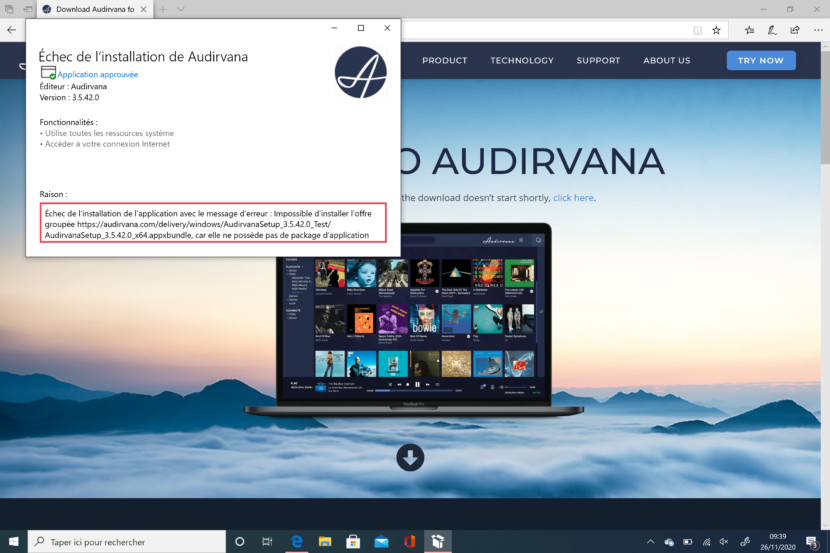Open Microsoft Store from taskbar

pos(353,541)
